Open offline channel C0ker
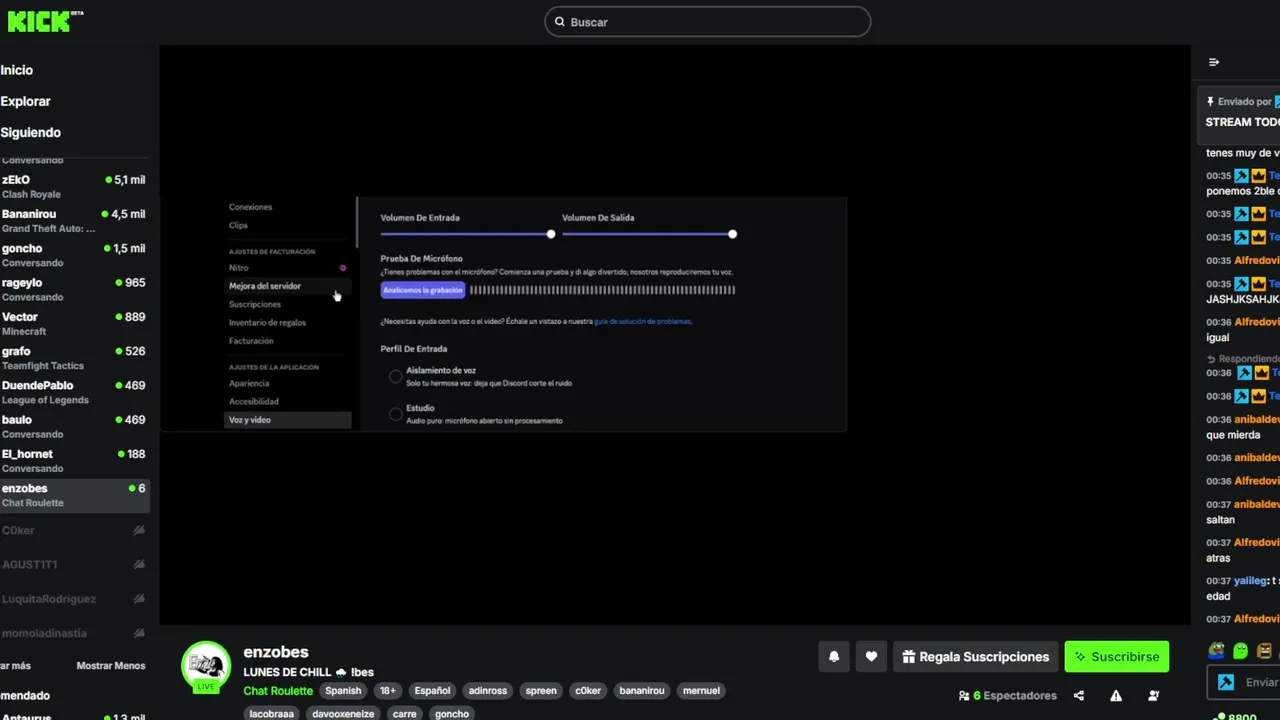Image resolution: width=1280 pixels, height=720 pixels. coord(19,530)
